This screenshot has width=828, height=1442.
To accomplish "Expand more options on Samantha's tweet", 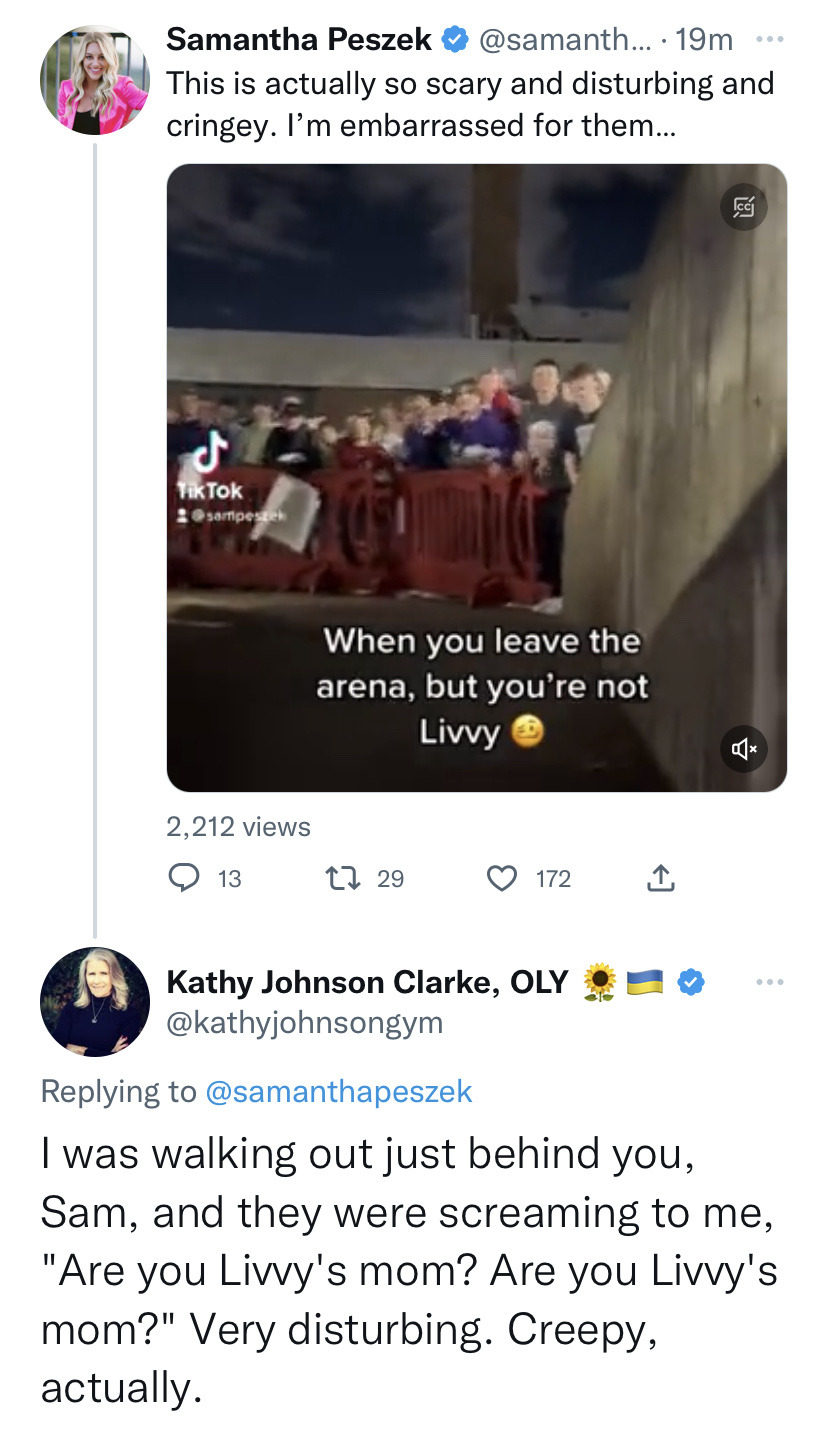I will point(766,38).
